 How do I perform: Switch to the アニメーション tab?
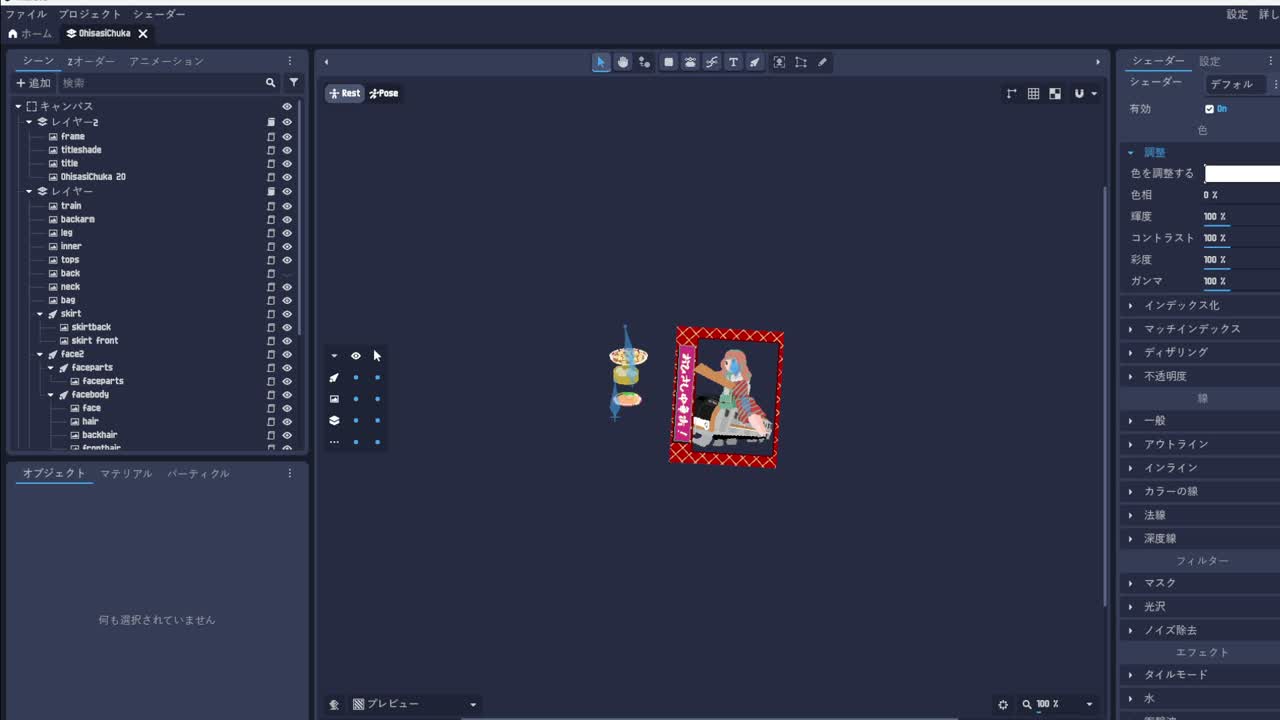(x=166, y=61)
